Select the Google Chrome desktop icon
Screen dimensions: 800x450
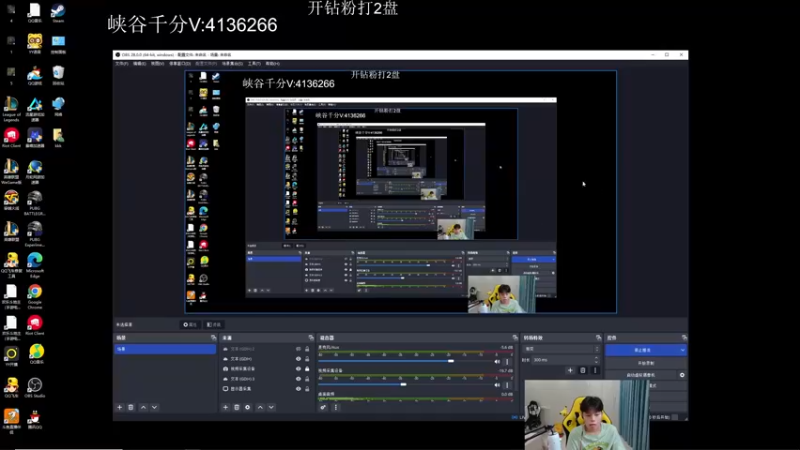[x=35, y=296]
